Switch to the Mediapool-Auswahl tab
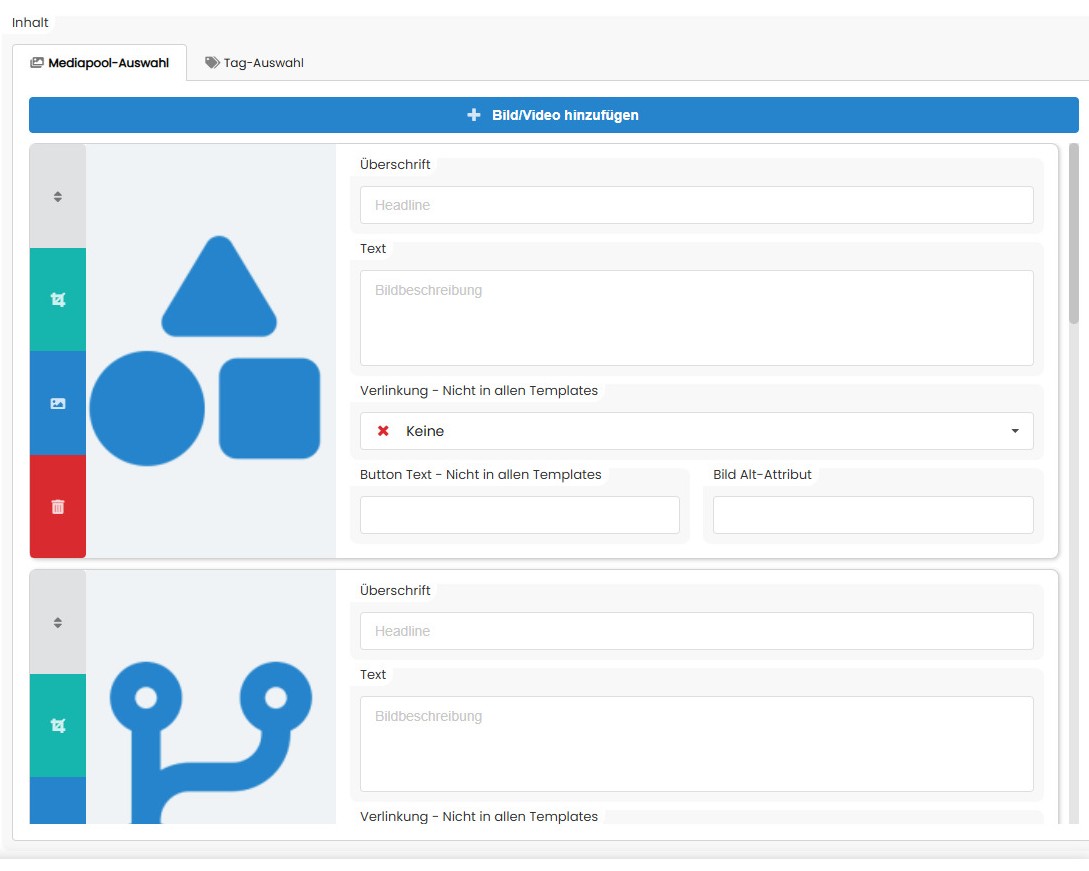 [x=99, y=62]
